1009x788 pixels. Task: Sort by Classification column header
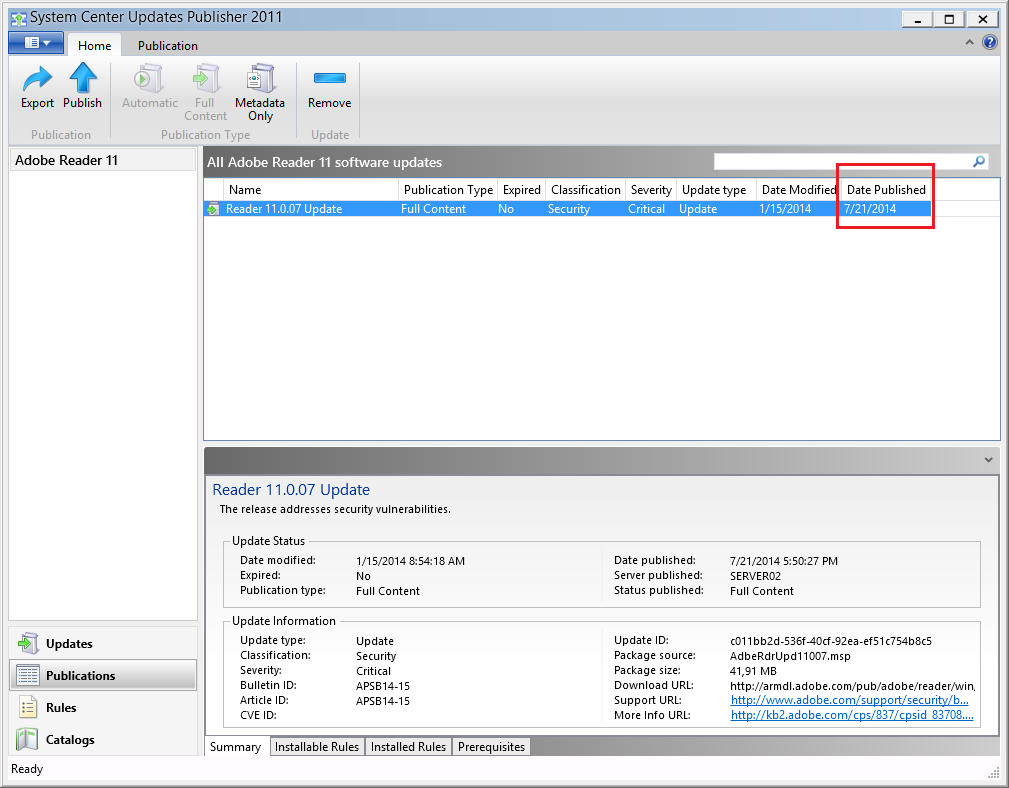[586, 190]
